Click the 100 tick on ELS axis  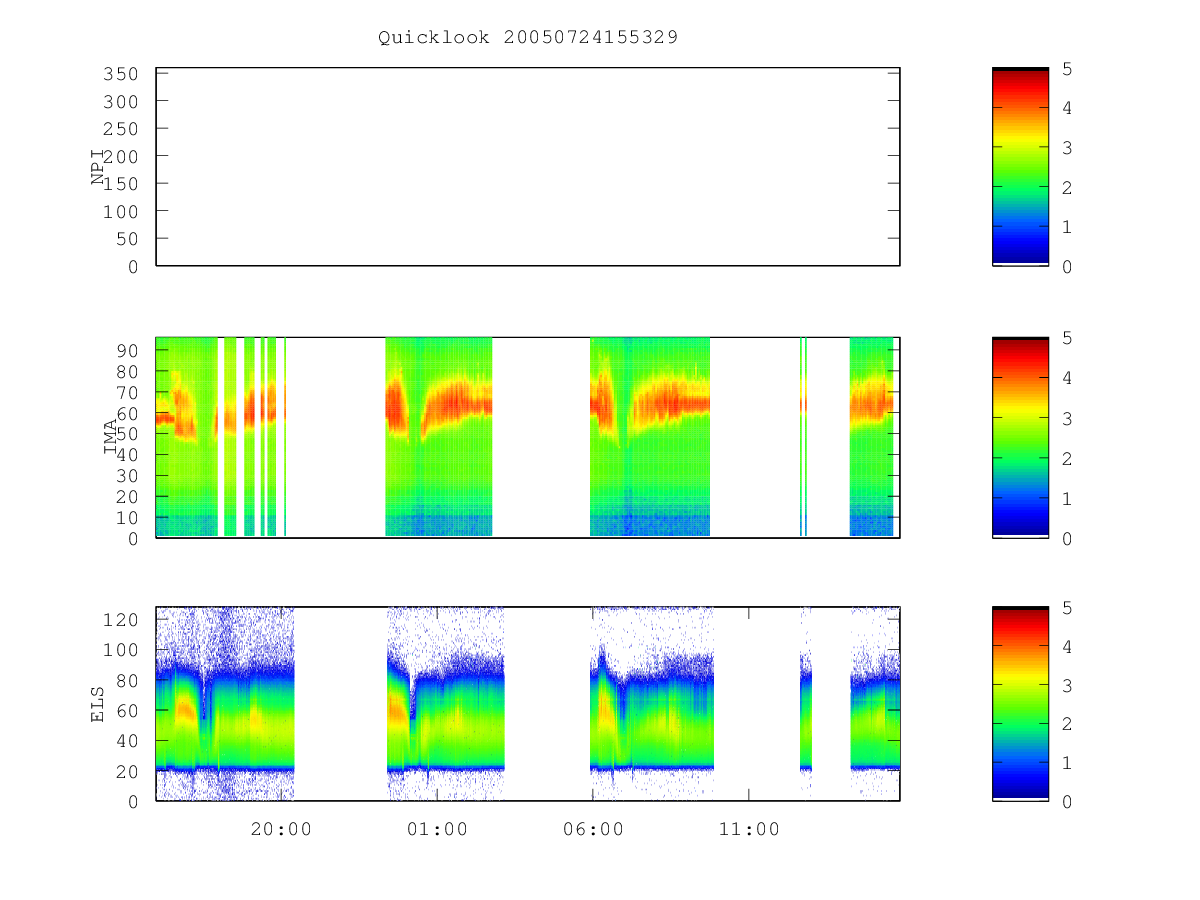click(119, 650)
